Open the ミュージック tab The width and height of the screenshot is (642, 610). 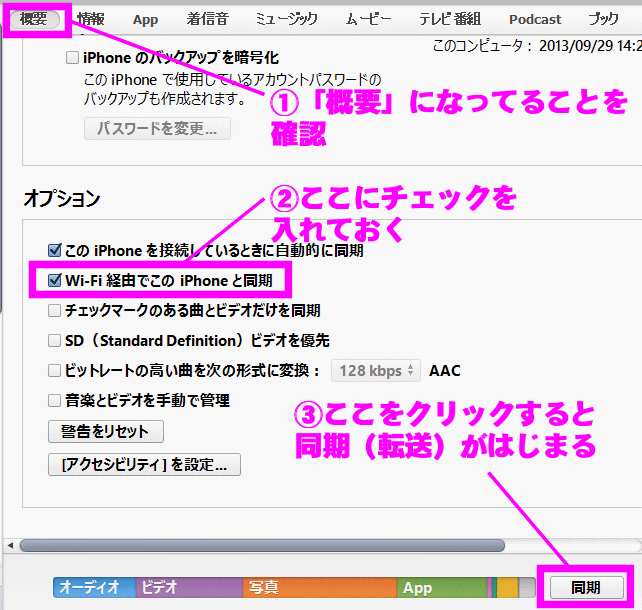[286, 19]
